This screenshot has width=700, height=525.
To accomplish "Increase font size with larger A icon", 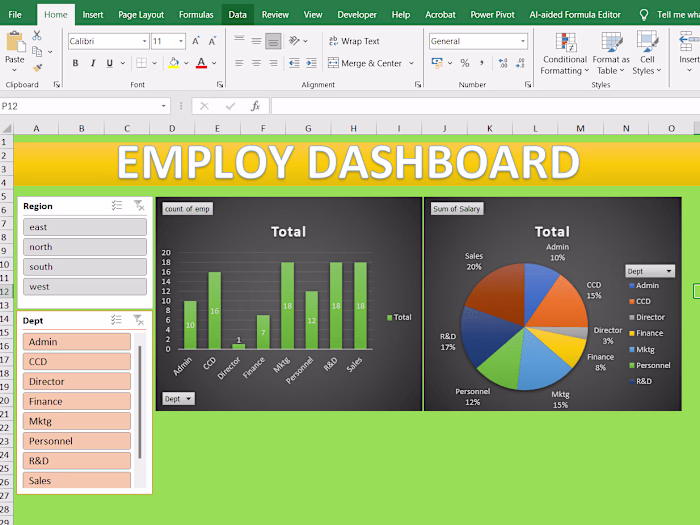I will [196, 41].
